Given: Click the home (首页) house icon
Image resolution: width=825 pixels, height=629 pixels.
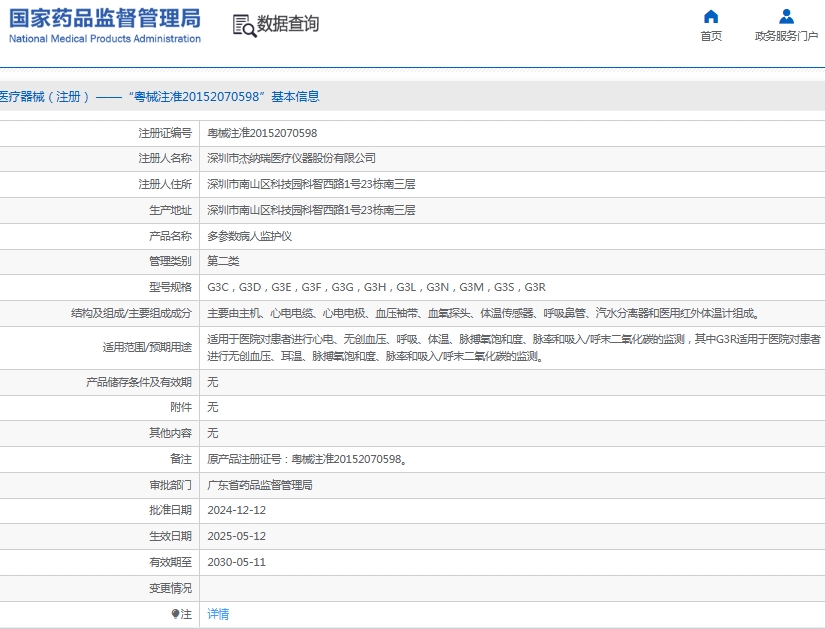Looking at the screenshot, I should click(711, 17).
